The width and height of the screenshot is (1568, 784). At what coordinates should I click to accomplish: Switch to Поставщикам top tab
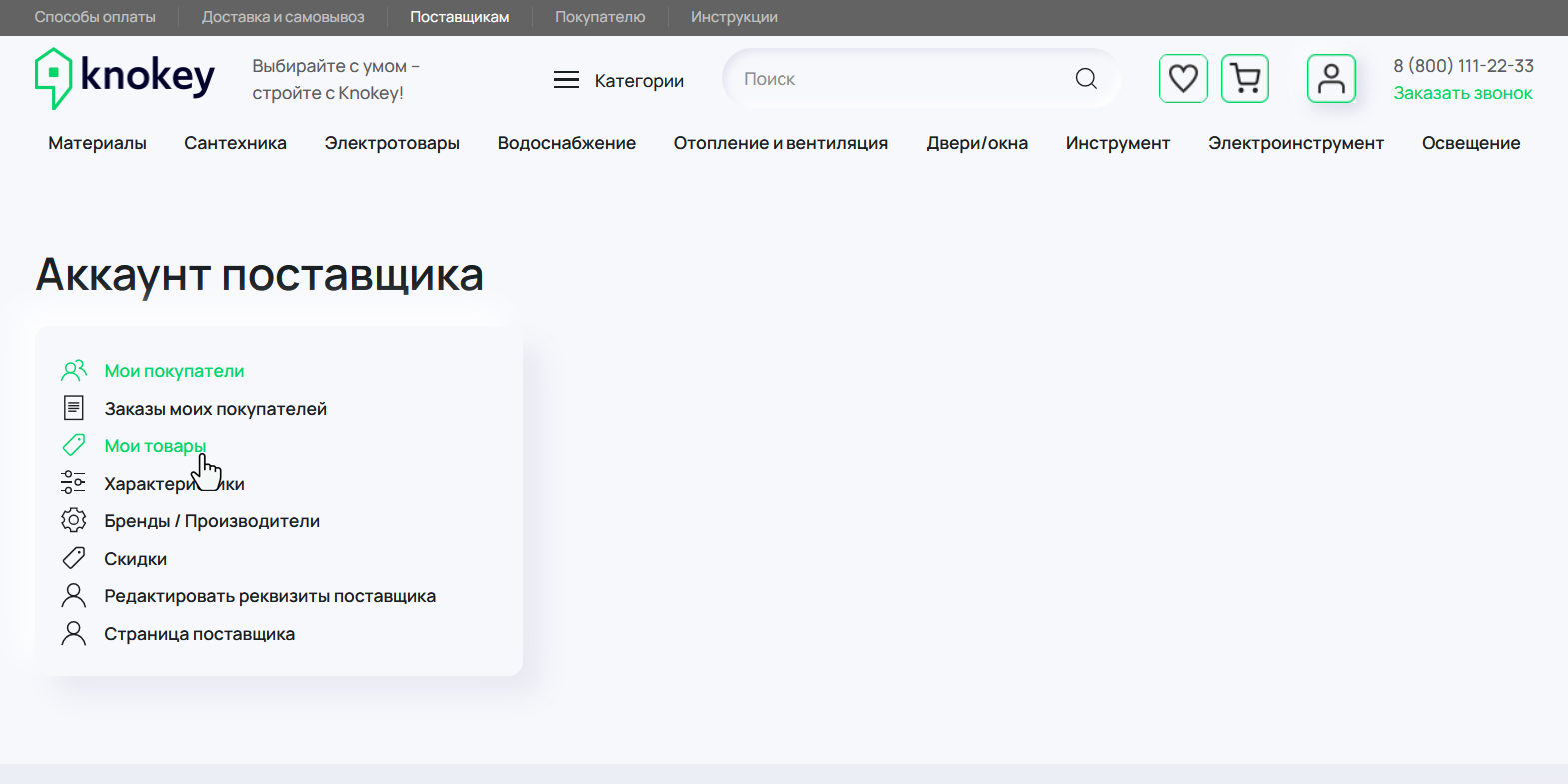click(x=459, y=17)
